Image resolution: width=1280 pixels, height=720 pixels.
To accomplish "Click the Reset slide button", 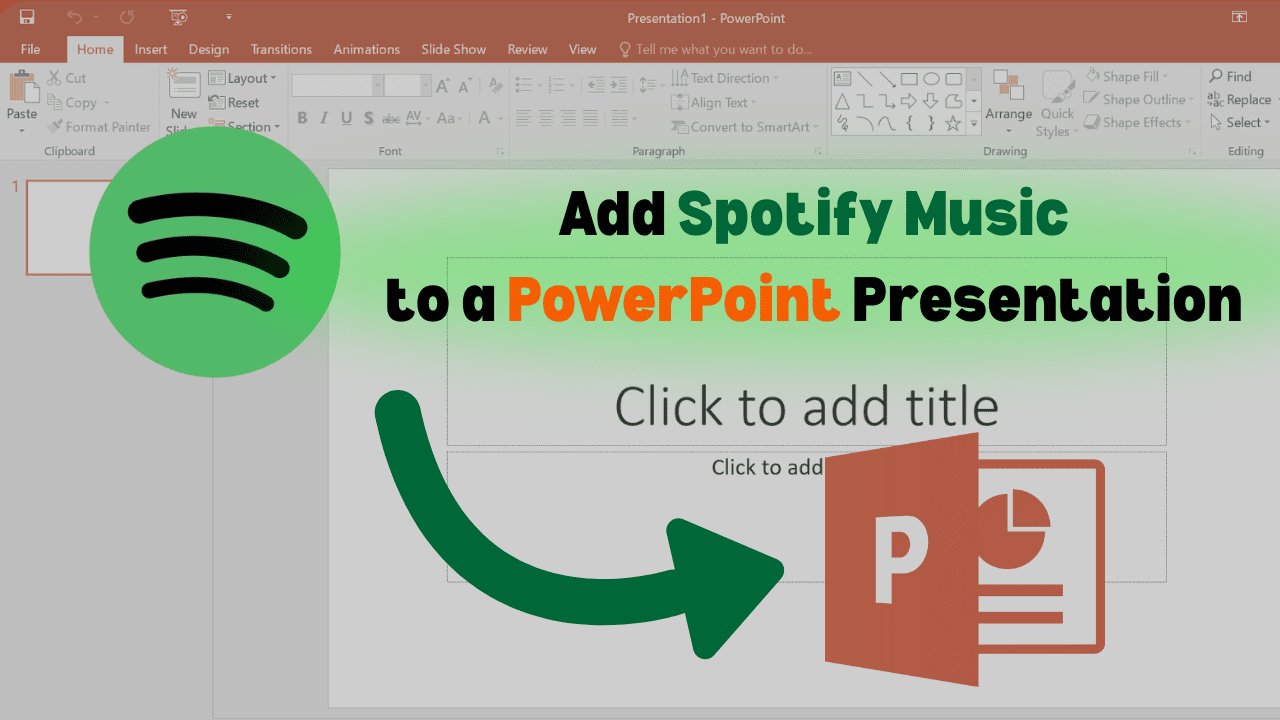I will click(x=235, y=102).
